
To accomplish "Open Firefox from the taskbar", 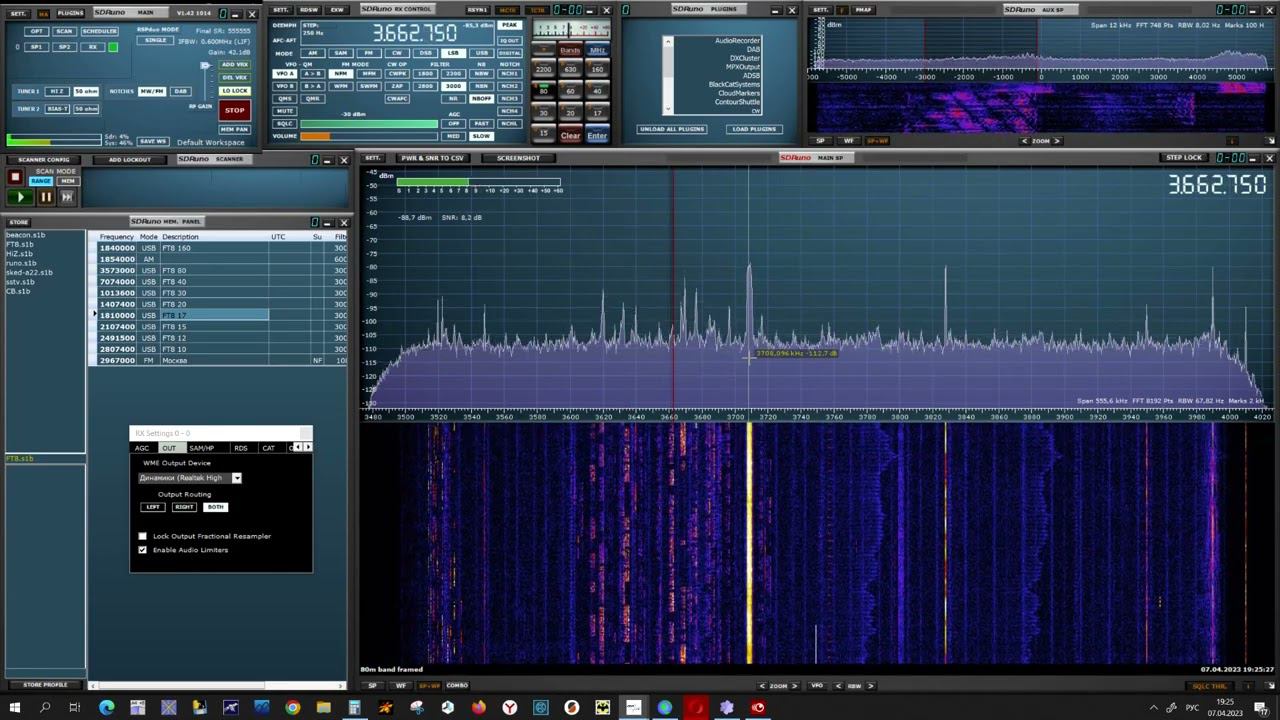I will [479, 708].
